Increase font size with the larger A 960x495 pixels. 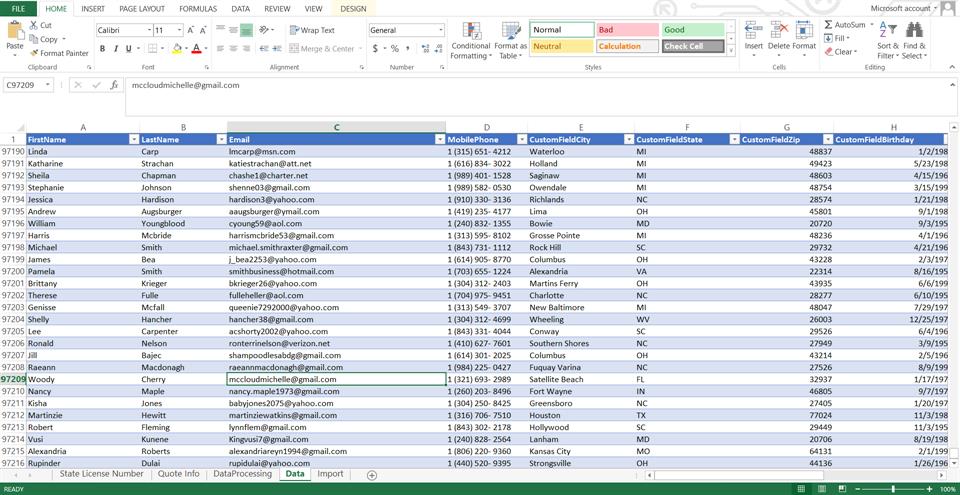click(x=190, y=30)
